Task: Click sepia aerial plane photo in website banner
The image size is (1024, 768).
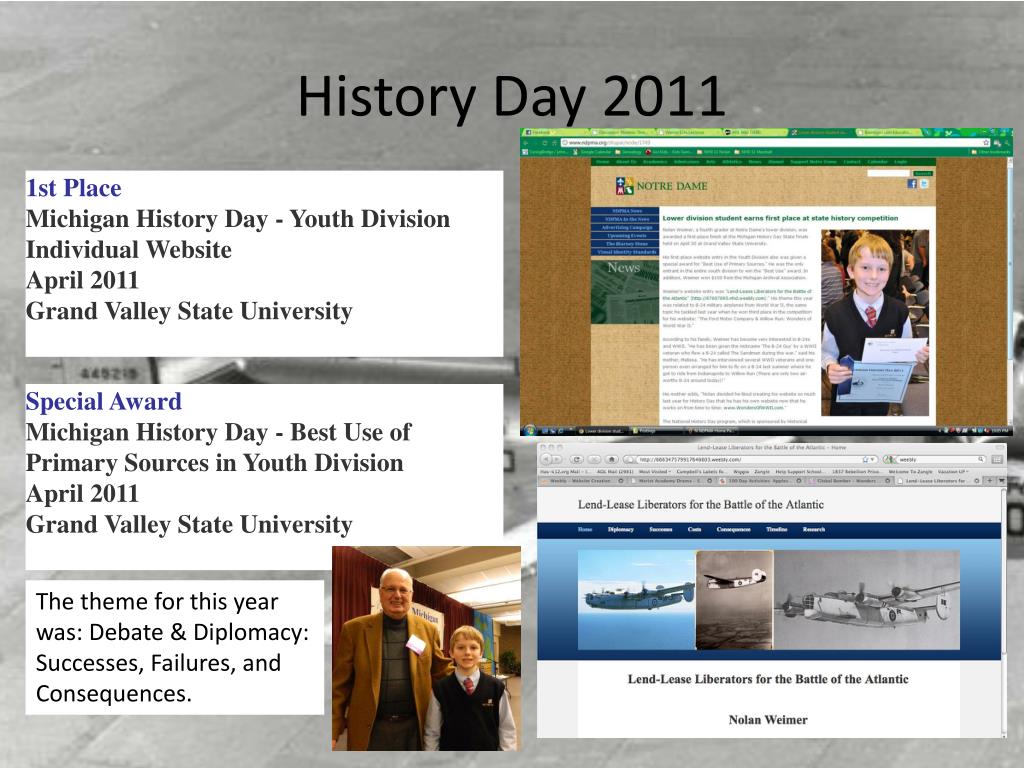Action: point(735,600)
